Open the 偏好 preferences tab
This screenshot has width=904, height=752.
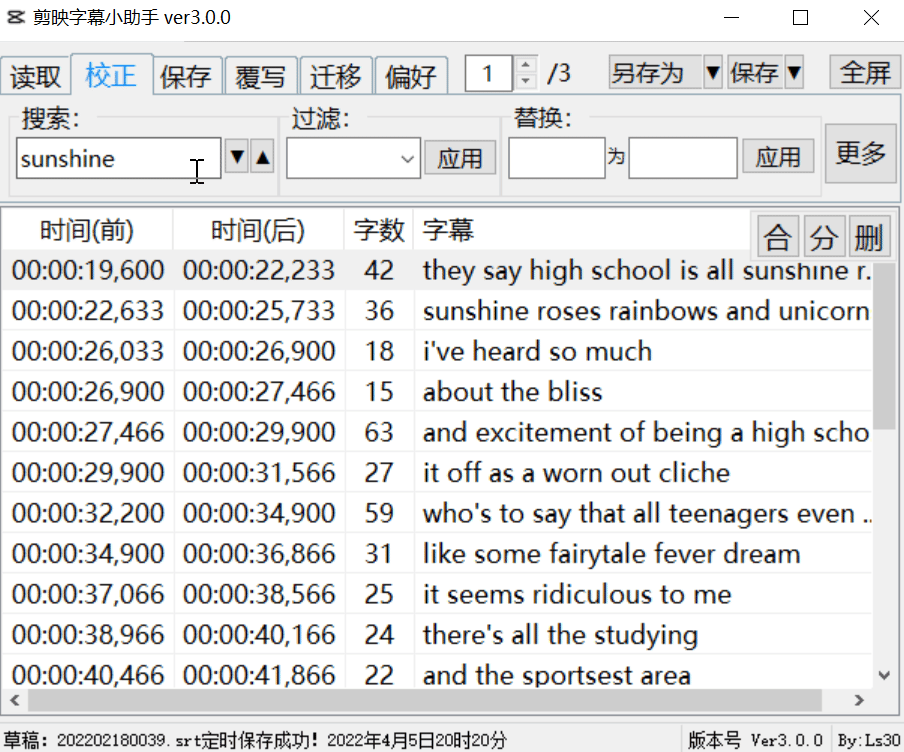[x=411, y=74]
